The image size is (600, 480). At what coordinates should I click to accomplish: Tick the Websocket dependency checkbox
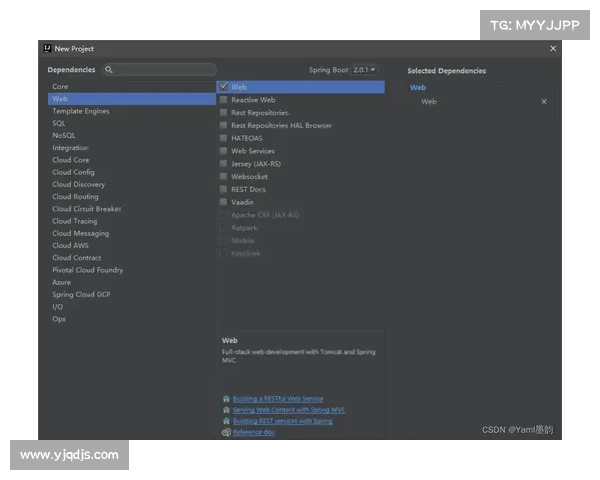tap(224, 177)
